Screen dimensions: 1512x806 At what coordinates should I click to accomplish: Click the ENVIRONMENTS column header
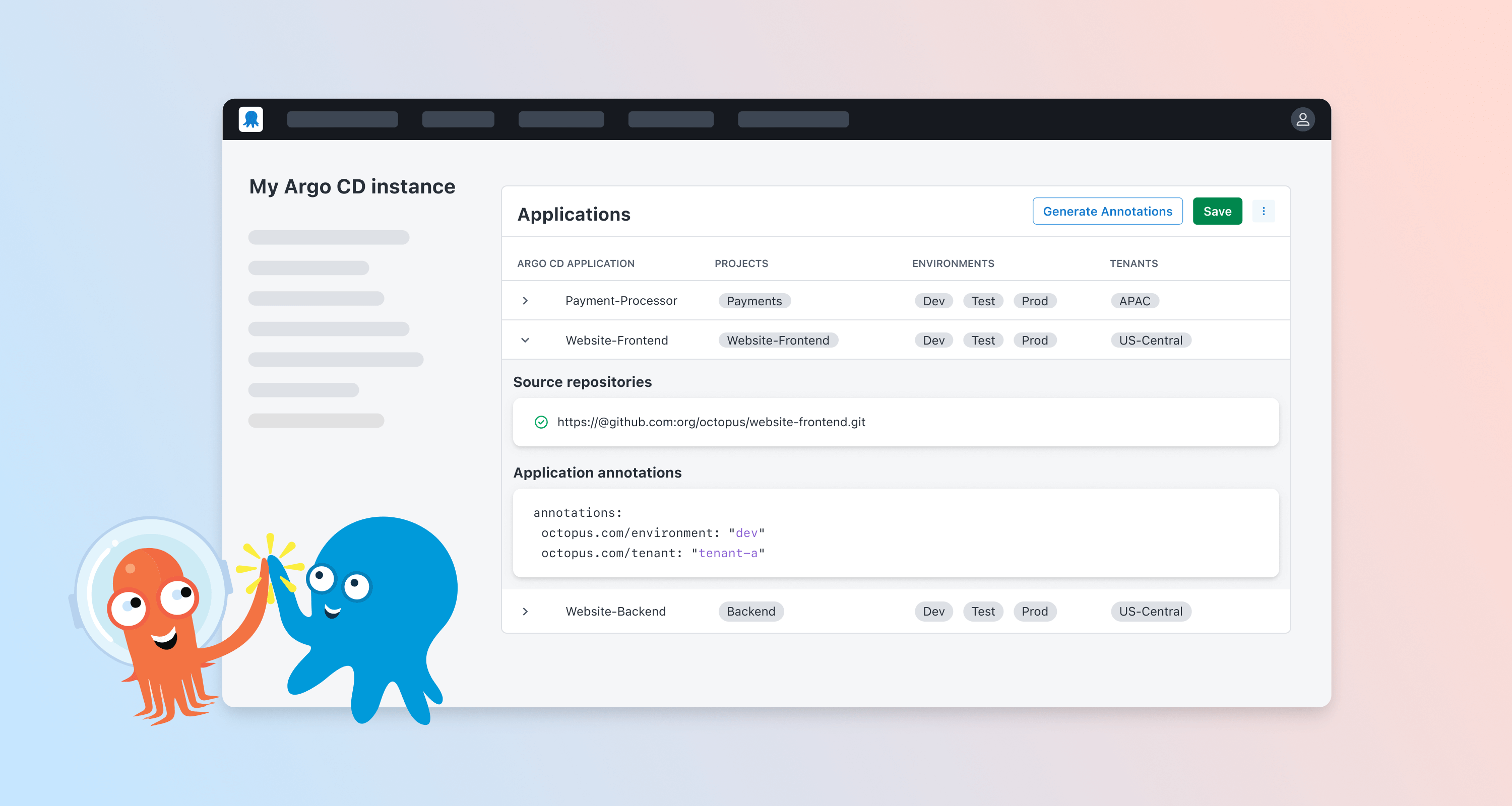pyautogui.click(x=953, y=263)
